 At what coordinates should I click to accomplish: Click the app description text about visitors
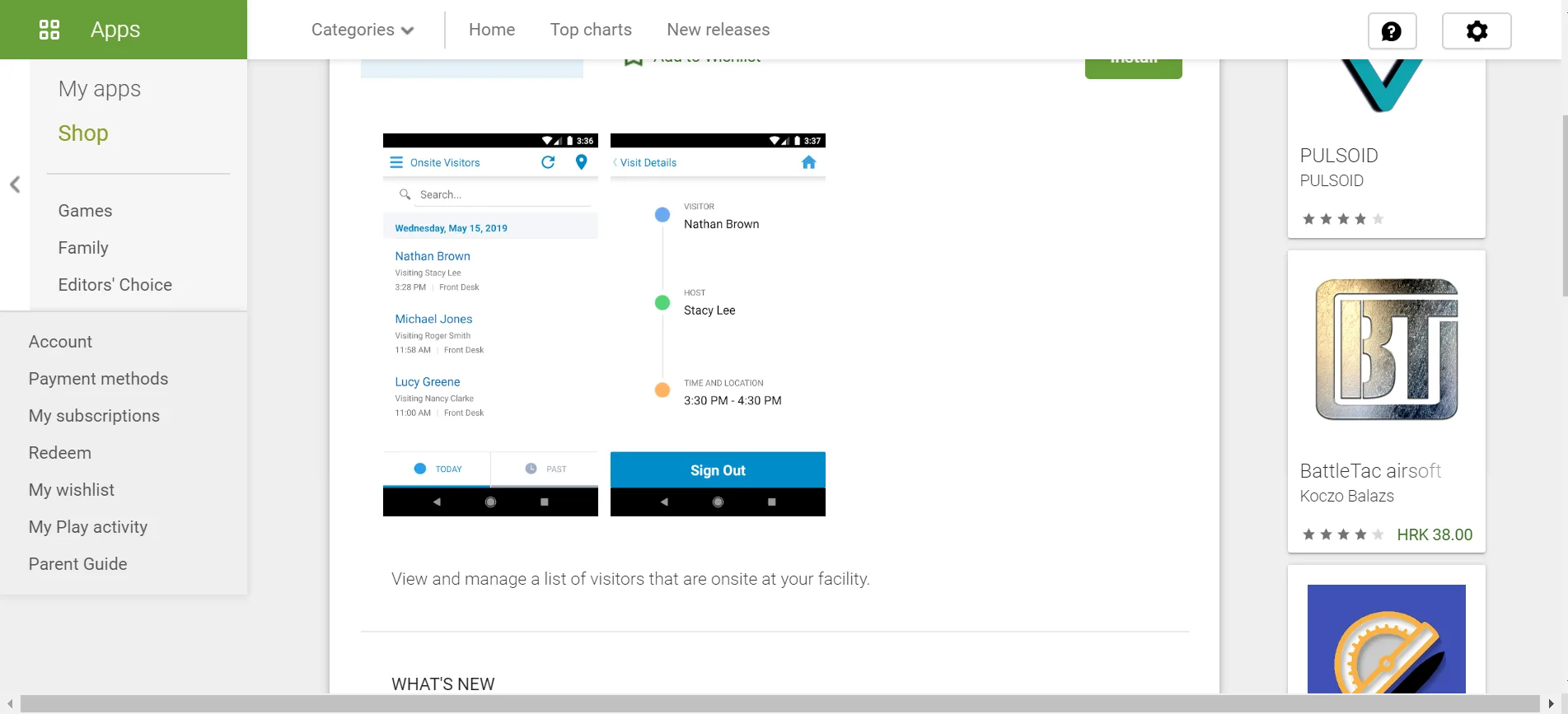(x=630, y=579)
